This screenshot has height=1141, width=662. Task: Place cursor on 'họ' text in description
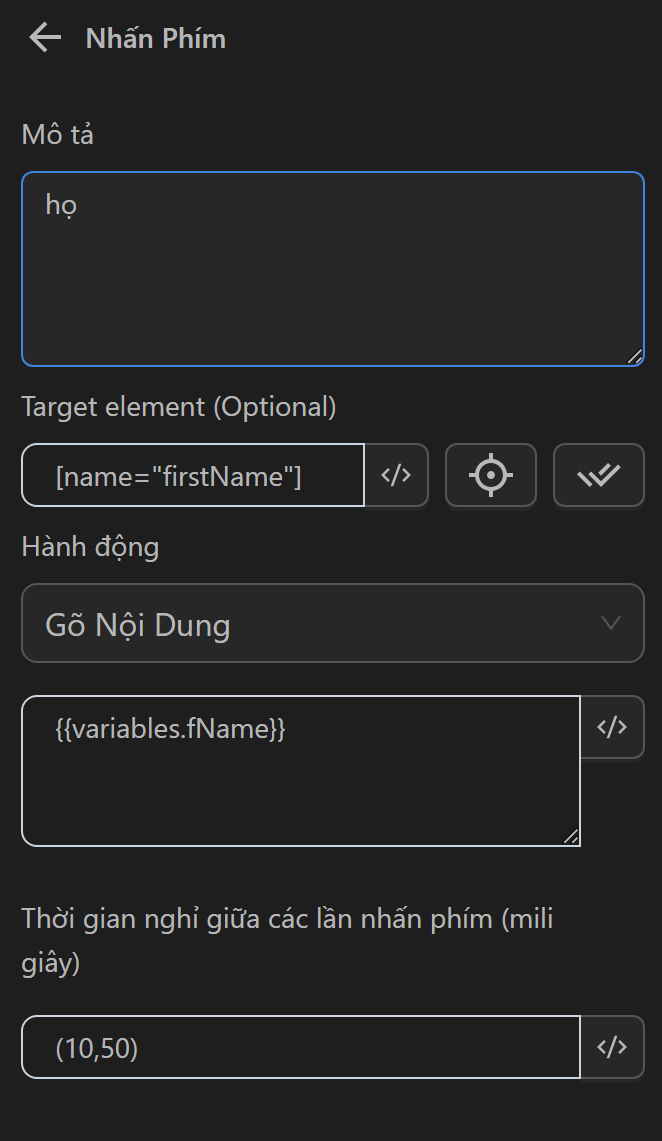pos(62,204)
